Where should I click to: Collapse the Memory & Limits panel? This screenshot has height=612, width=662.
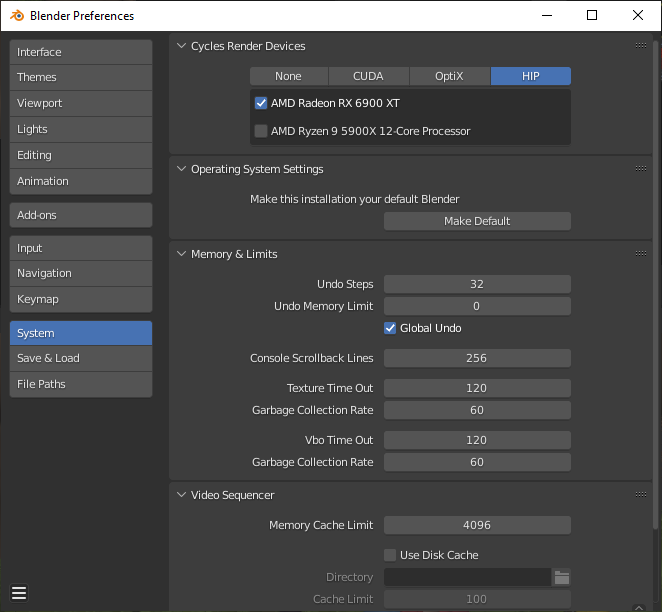point(182,254)
